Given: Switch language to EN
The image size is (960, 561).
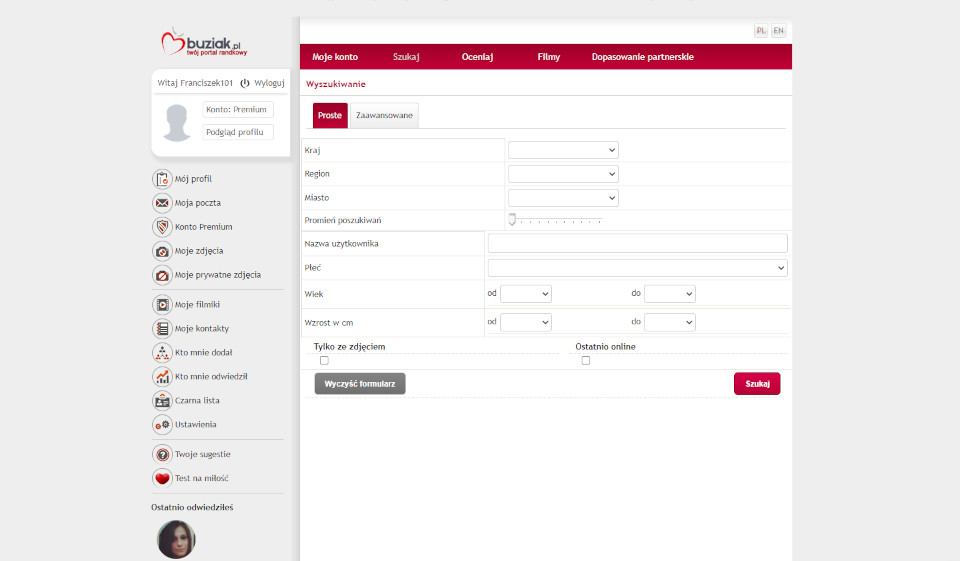Looking at the screenshot, I should coord(778,31).
